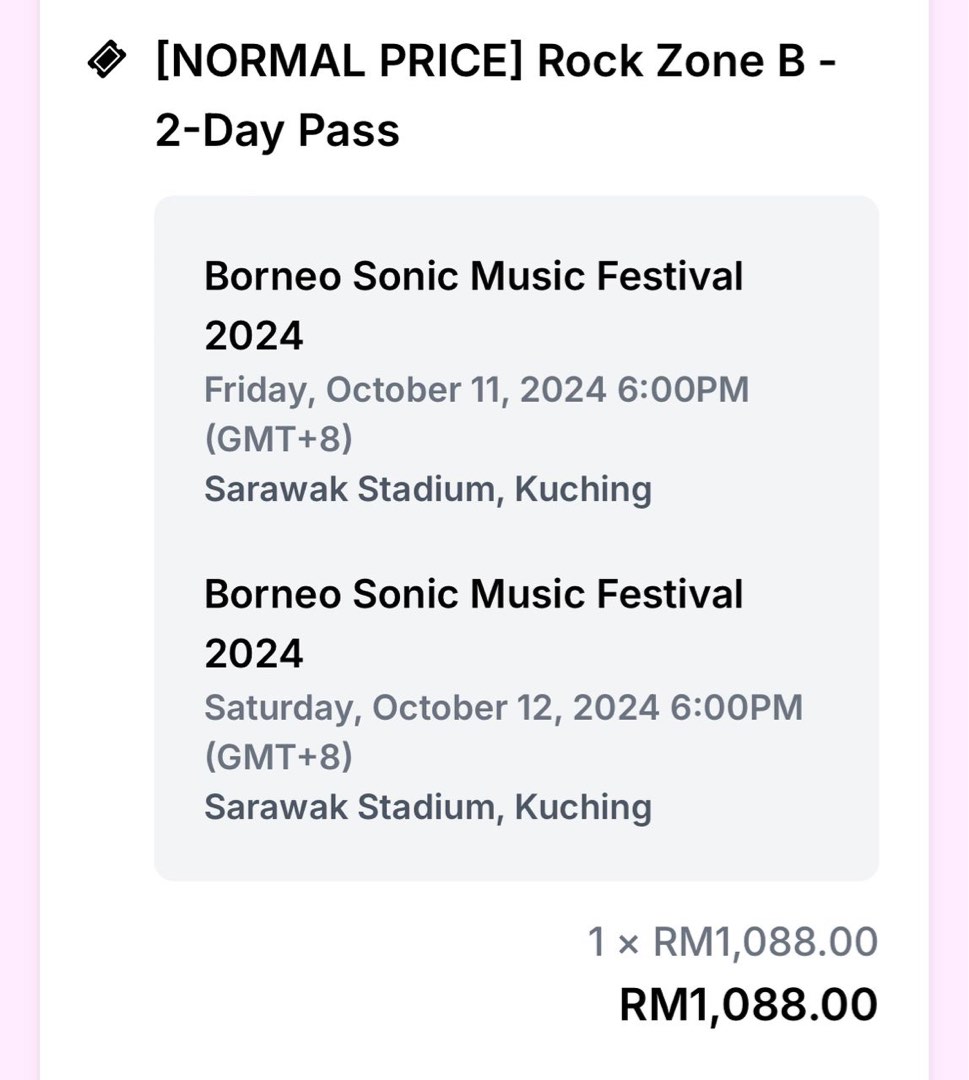Image resolution: width=969 pixels, height=1080 pixels.
Task: Select the '1 × RM1,088.00' quantity line
Action: (731, 940)
